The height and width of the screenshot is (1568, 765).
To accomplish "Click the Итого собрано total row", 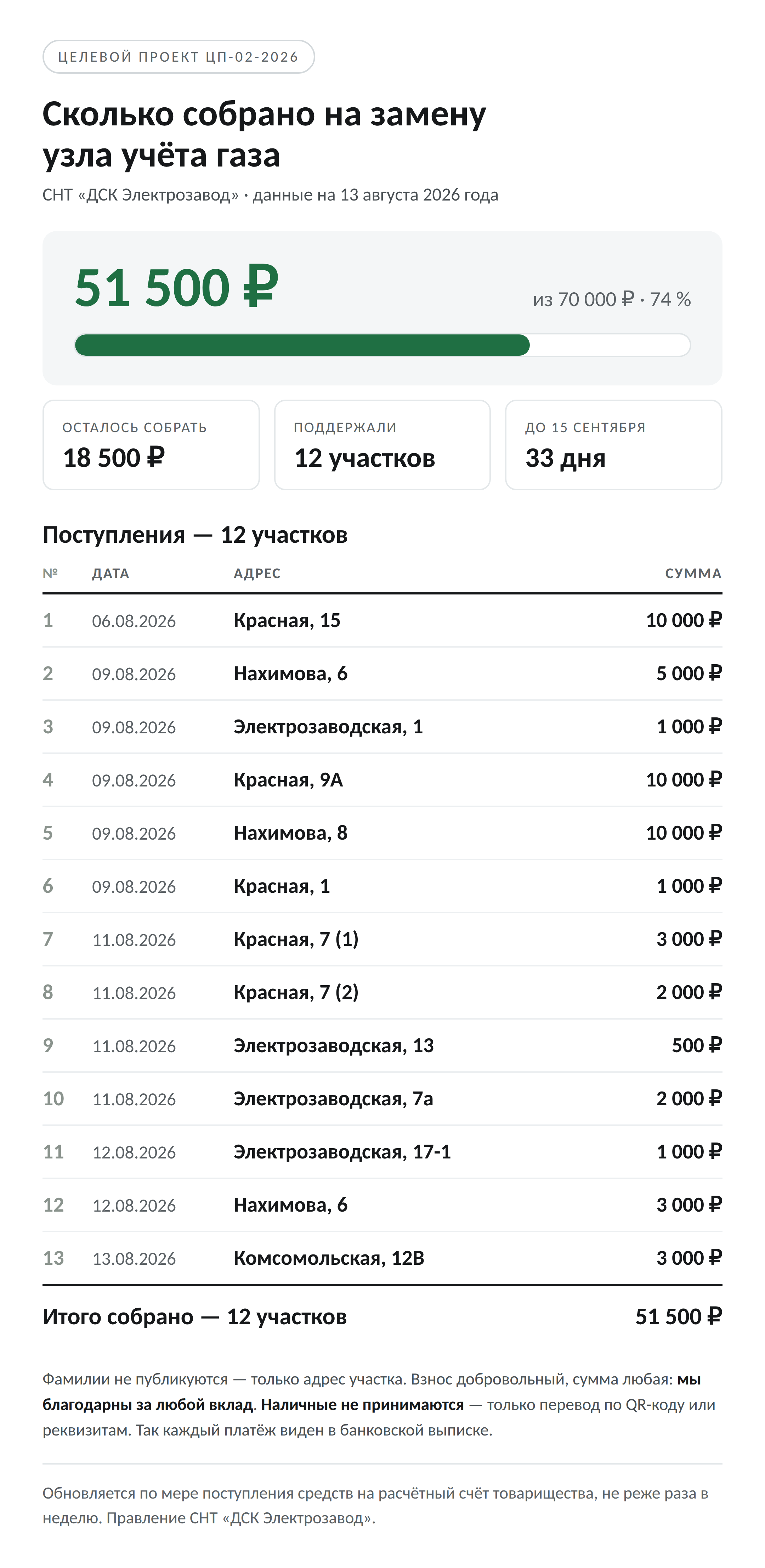I will [382, 1316].
